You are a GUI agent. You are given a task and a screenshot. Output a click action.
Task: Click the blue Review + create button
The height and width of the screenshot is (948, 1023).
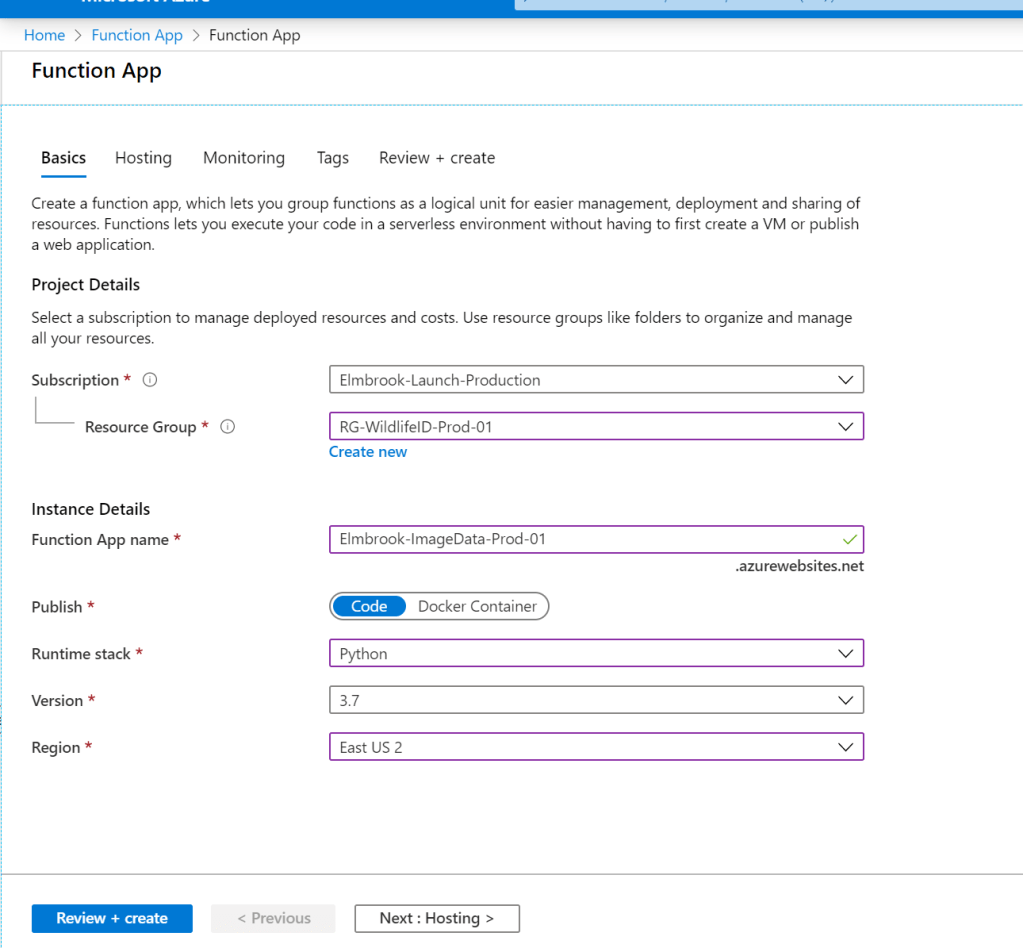point(112,918)
